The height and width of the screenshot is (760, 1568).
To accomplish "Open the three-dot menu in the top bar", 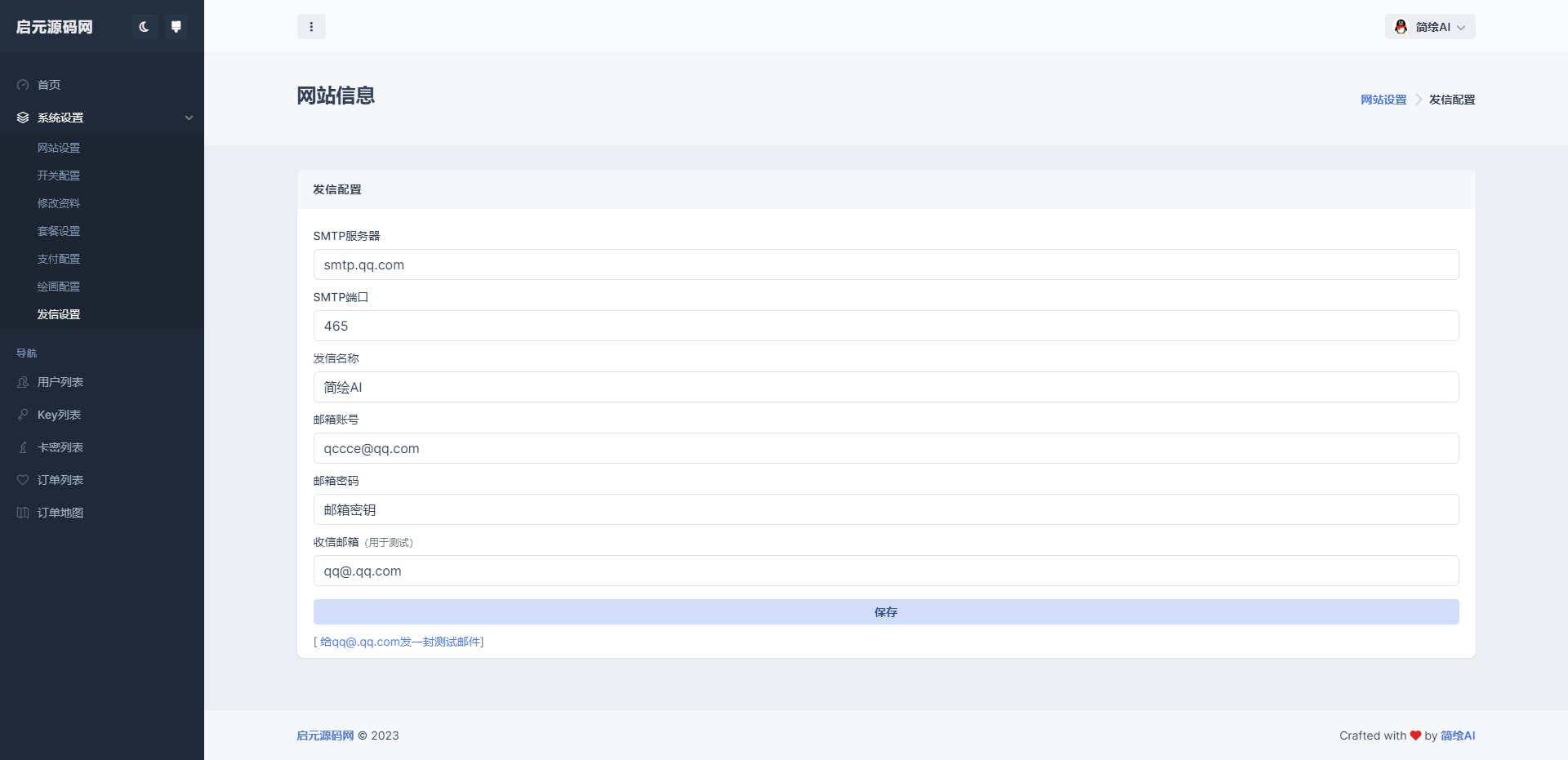I will coord(311,27).
